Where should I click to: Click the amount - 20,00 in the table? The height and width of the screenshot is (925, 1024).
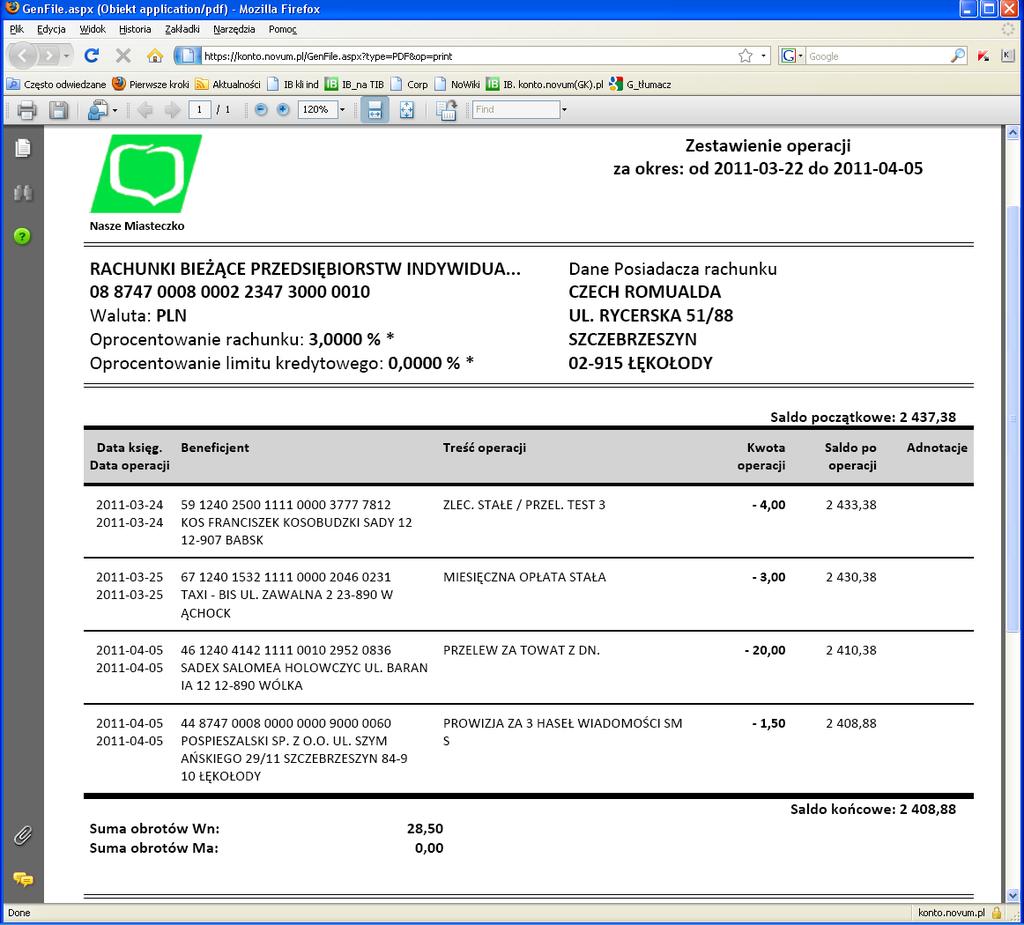click(765, 651)
